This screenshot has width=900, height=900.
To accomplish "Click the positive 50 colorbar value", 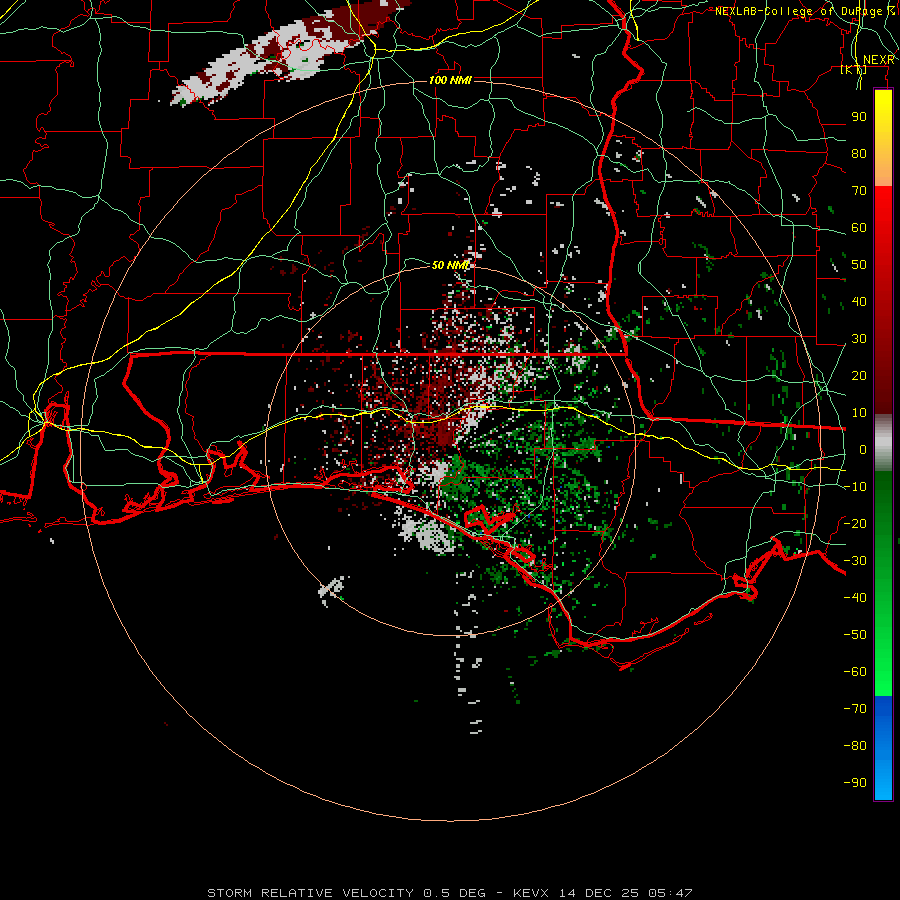I will (x=859, y=265).
